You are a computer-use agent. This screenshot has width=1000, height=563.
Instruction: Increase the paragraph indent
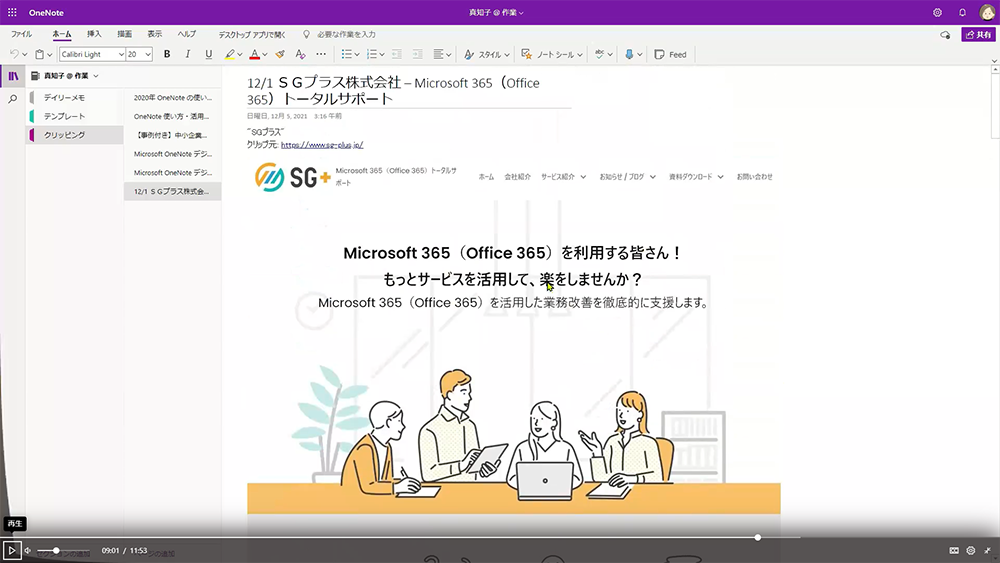(x=418, y=54)
